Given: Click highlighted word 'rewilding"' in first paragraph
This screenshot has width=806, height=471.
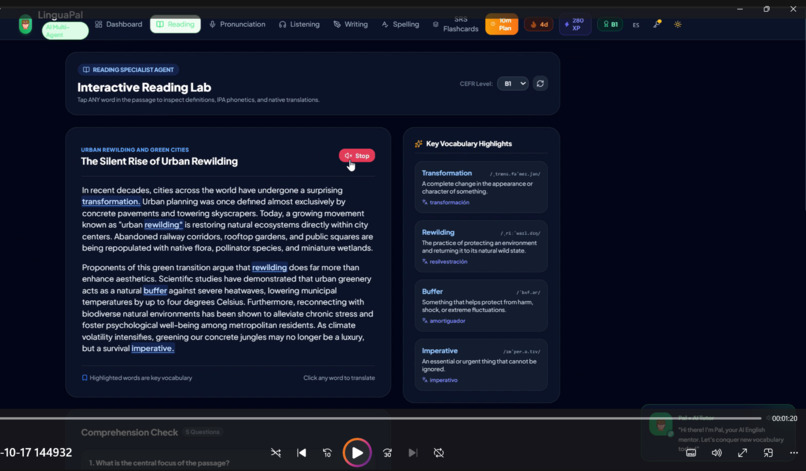Looking at the screenshot, I should tap(163, 225).
